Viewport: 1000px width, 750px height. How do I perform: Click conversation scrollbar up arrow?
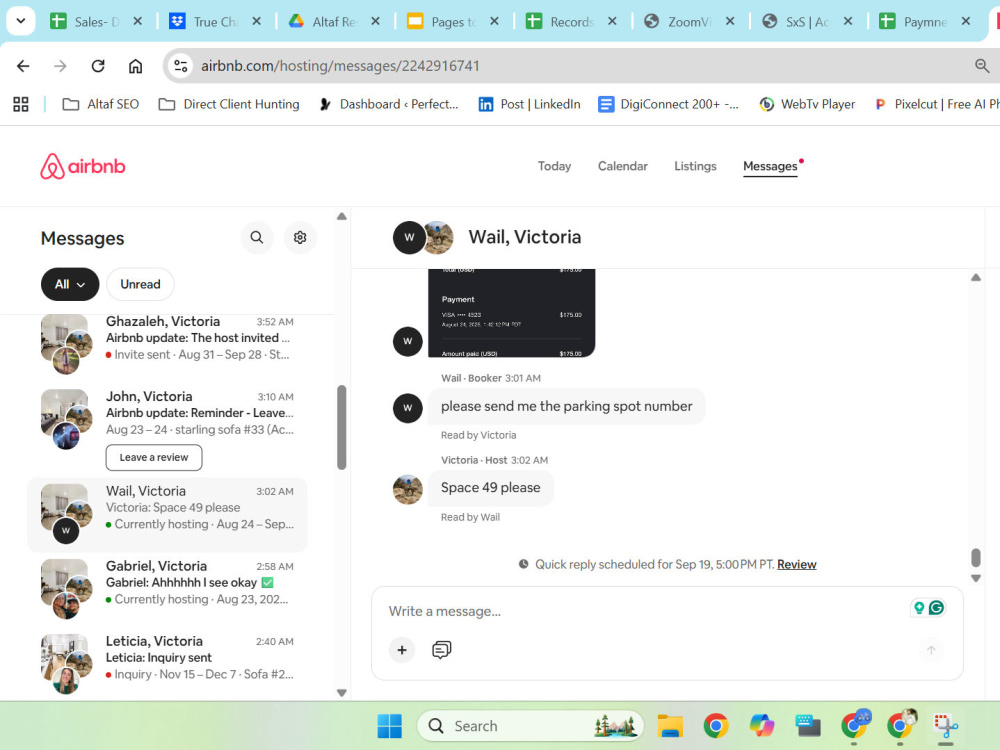click(x=976, y=277)
